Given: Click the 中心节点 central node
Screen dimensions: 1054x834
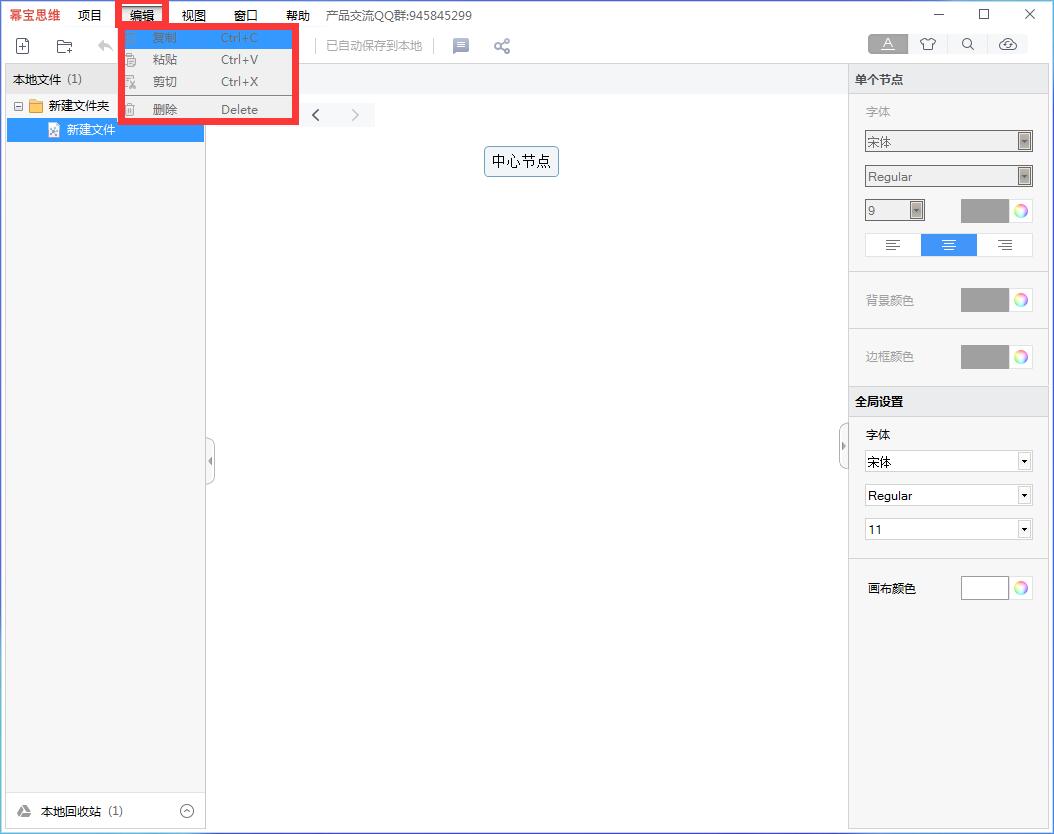Looking at the screenshot, I should point(521,161).
